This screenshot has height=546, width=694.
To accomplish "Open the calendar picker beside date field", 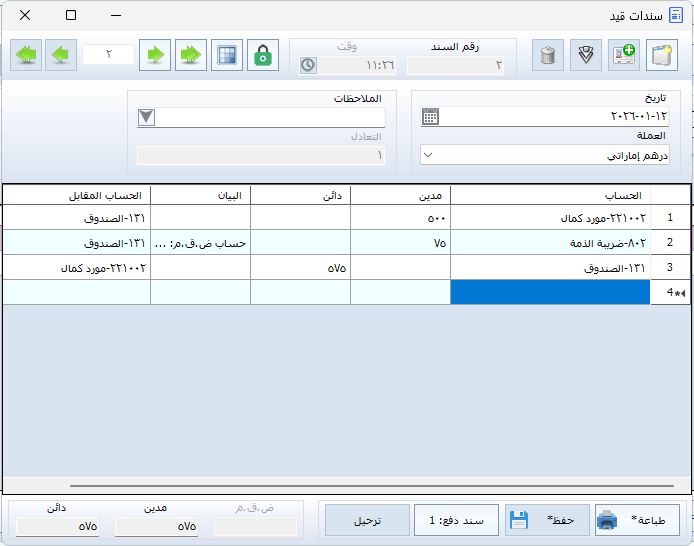I will [430, 116].
